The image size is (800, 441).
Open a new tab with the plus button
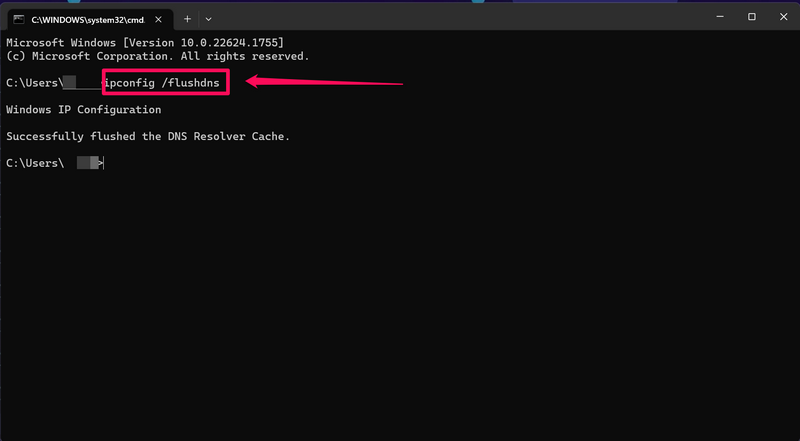187,17
